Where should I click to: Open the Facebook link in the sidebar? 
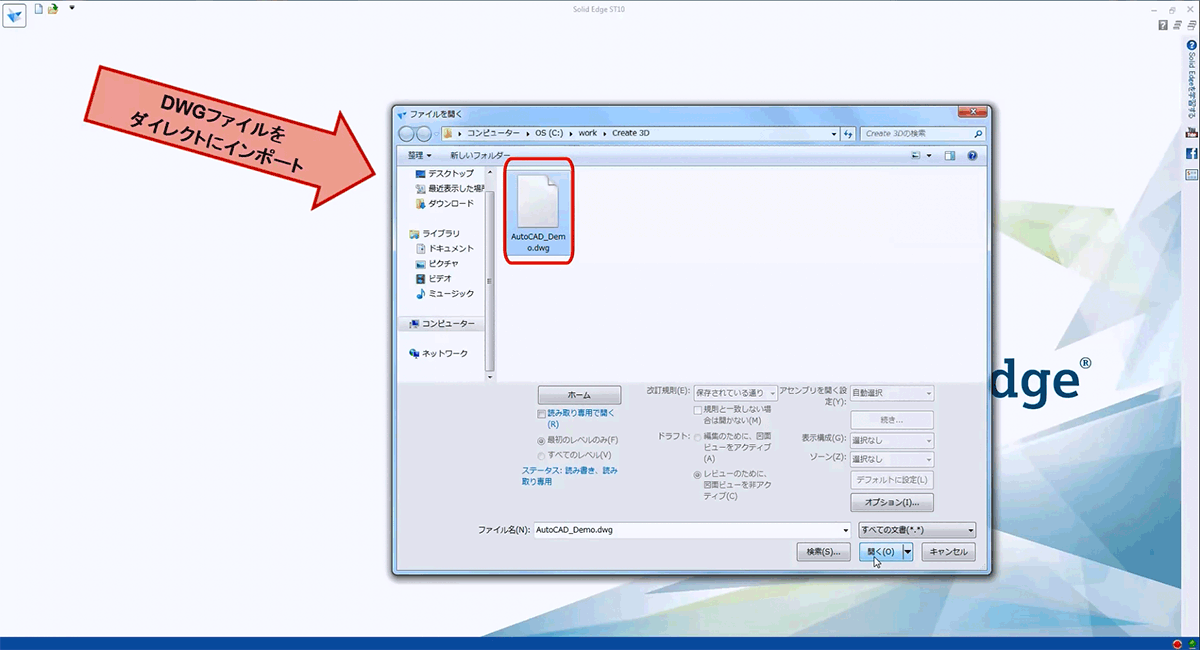coord(1191,153)
